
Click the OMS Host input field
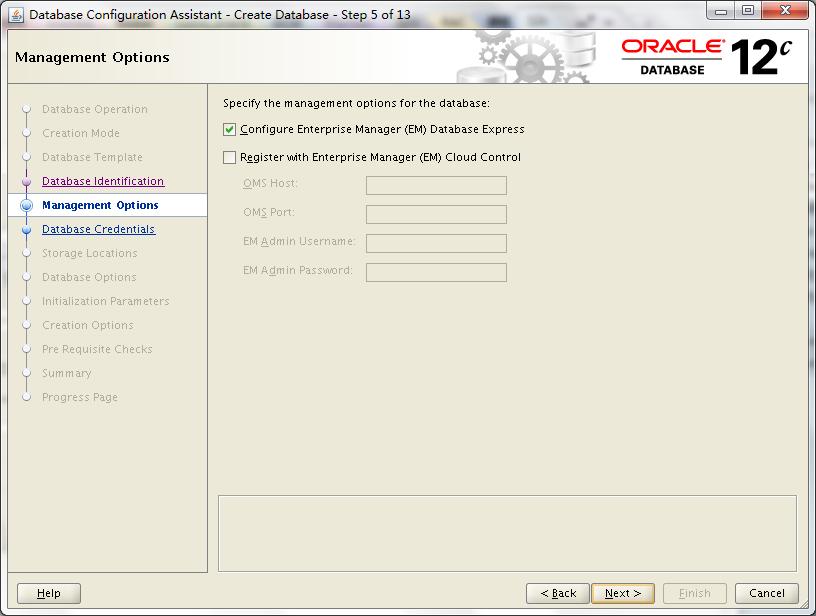[x=436, y=185]
